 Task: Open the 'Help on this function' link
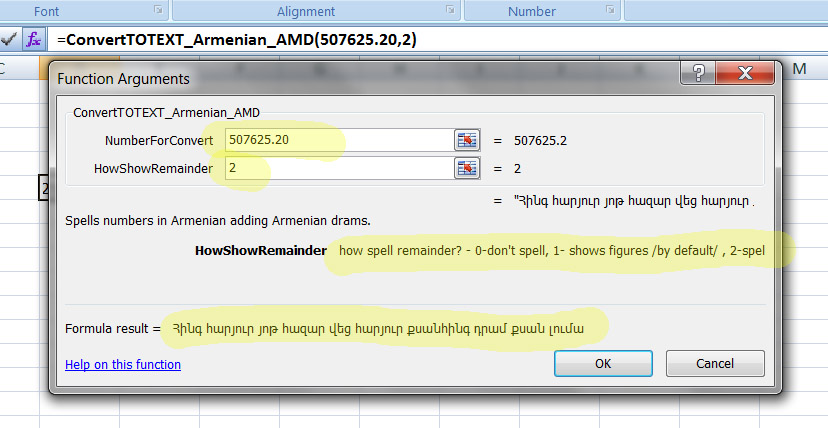click(x=123, y=365)
